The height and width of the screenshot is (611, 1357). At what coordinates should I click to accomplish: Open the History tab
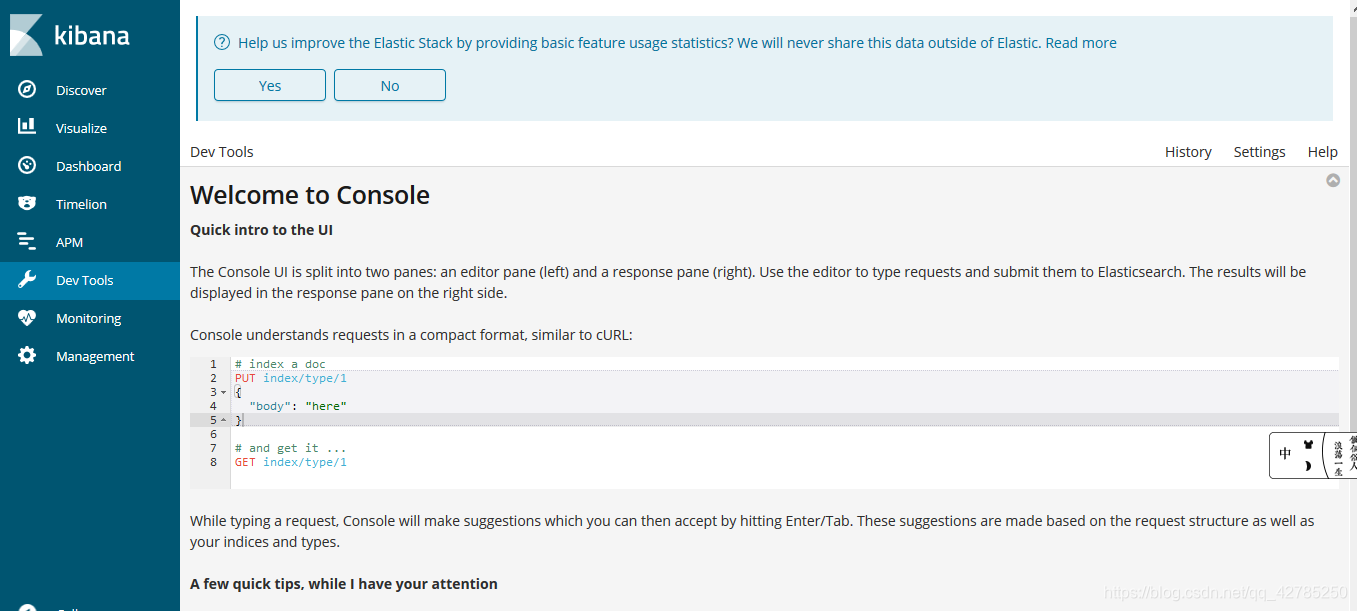click(x=1188, y=152)
